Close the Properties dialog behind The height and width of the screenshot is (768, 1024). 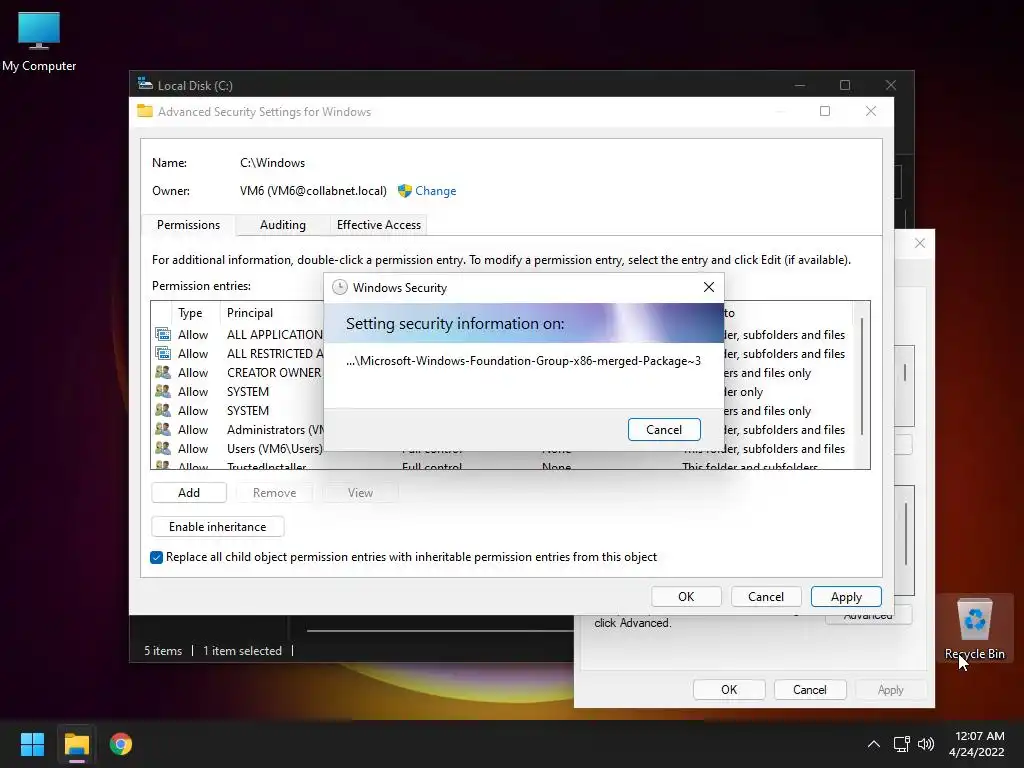(x=920, y=243)
